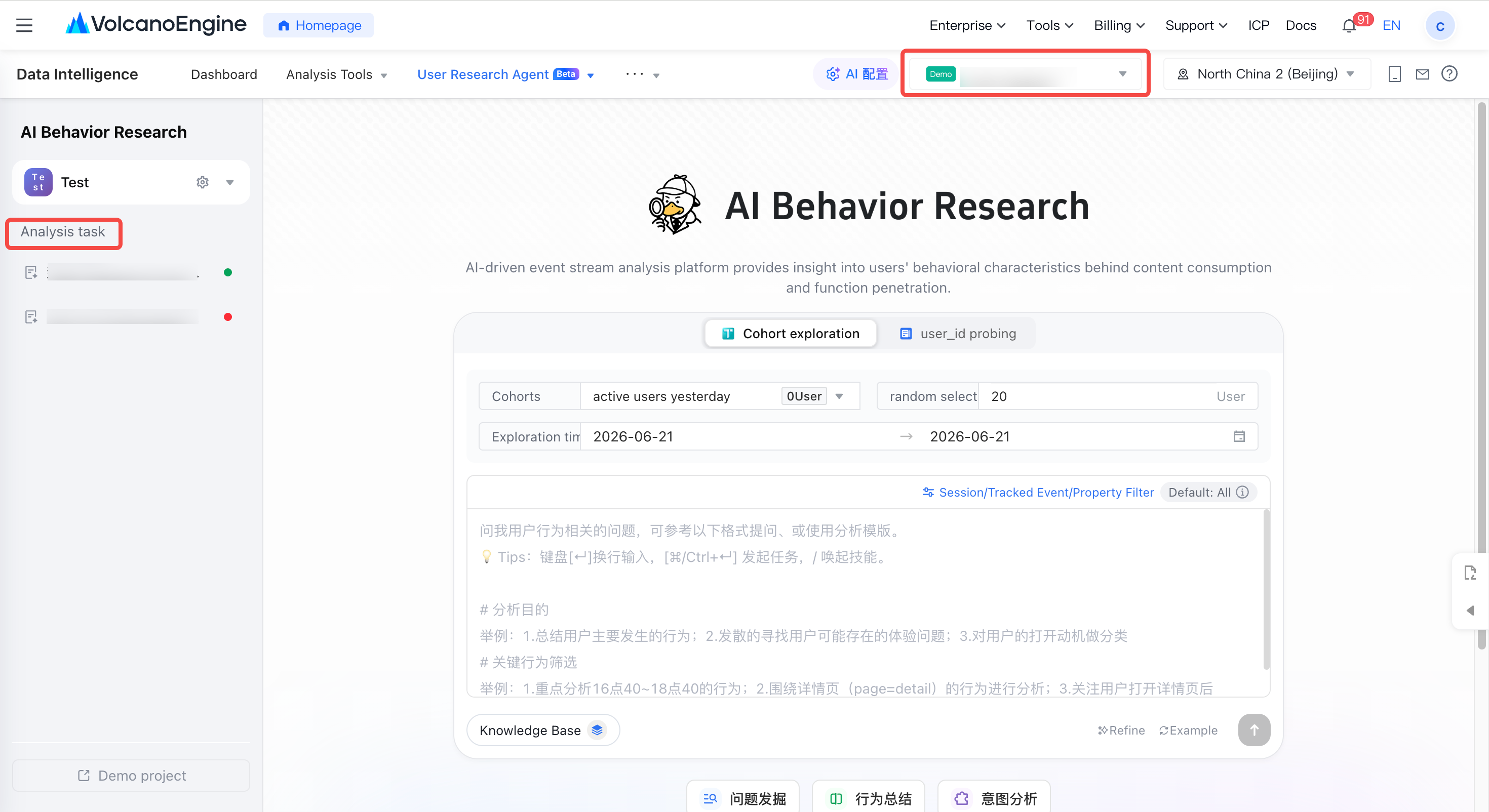Select the Cohort exploration tab
Image resolution: width=1489 pixels, height=812 pixels.
[791, 334]
